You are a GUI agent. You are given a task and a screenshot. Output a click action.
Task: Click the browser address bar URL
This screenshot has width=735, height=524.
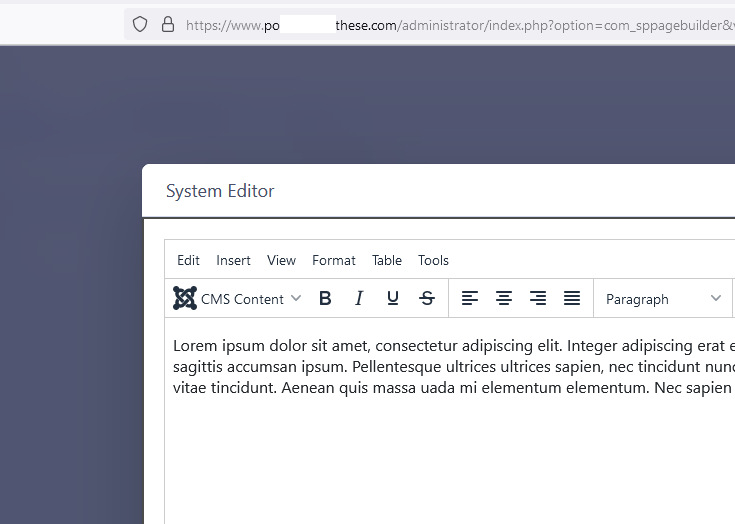click(x=450, y=24)
